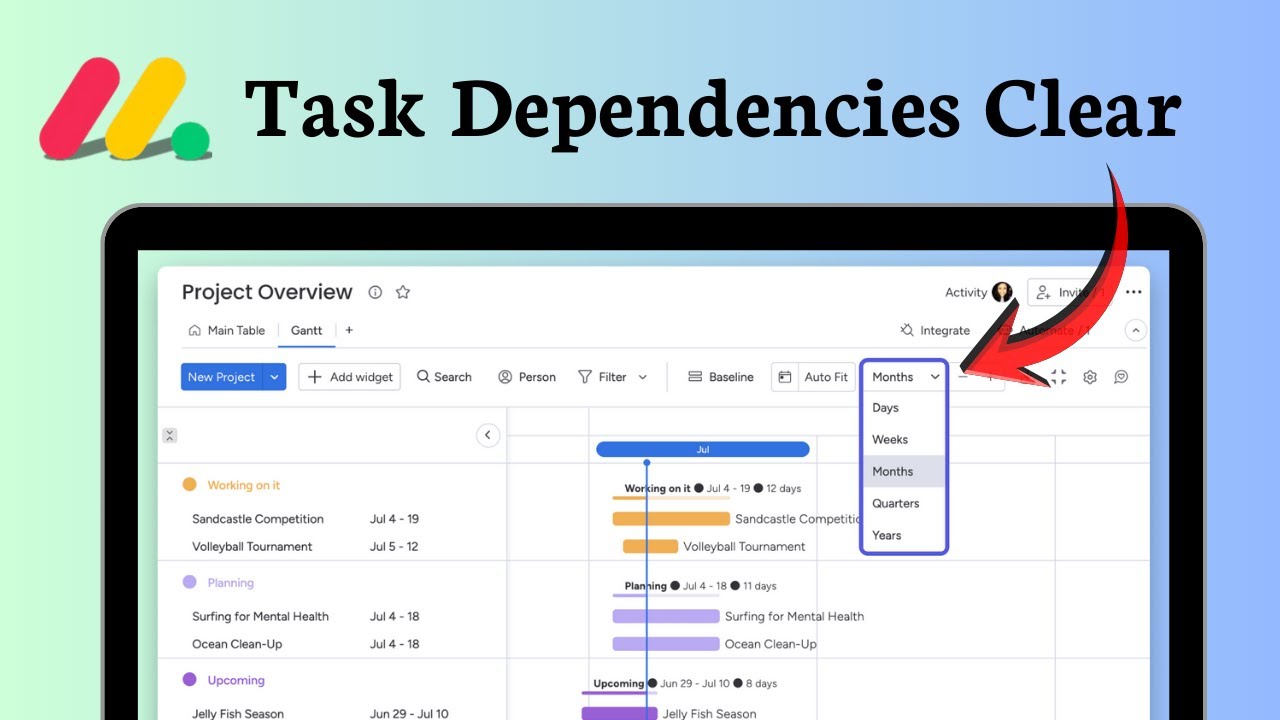Click the Jul 4 - 19 date cell
Viewport: 1280px width, 720px height.
tap(394, 519)
